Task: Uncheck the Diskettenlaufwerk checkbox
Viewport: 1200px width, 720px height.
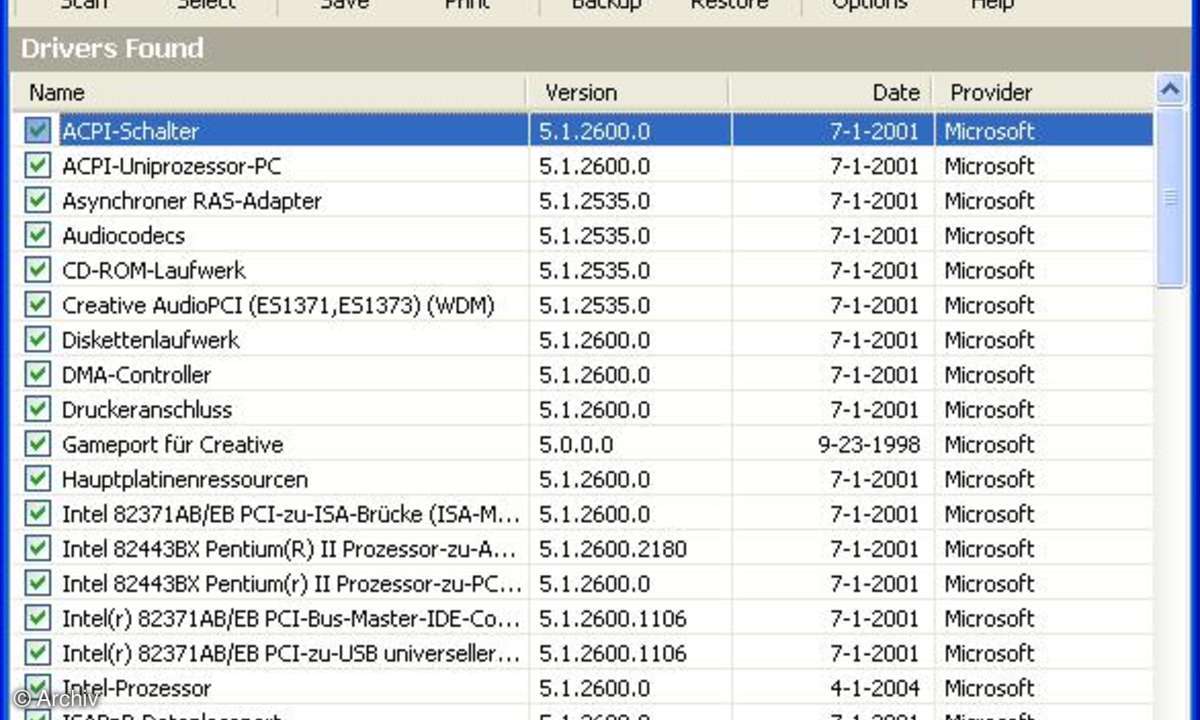Action: 38,340
